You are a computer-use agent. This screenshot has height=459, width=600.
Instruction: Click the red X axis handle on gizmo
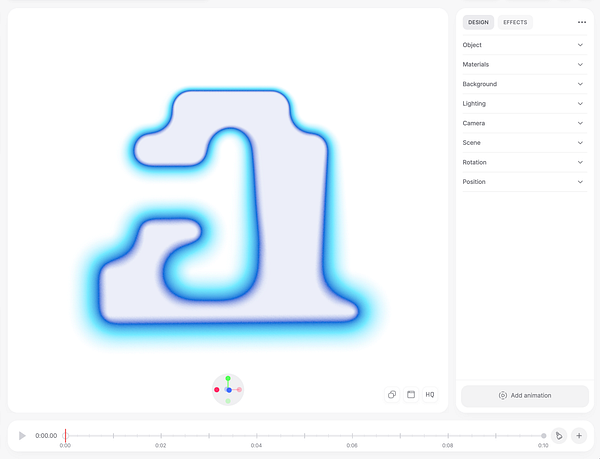pyautogui.click(x=217, y=390)
